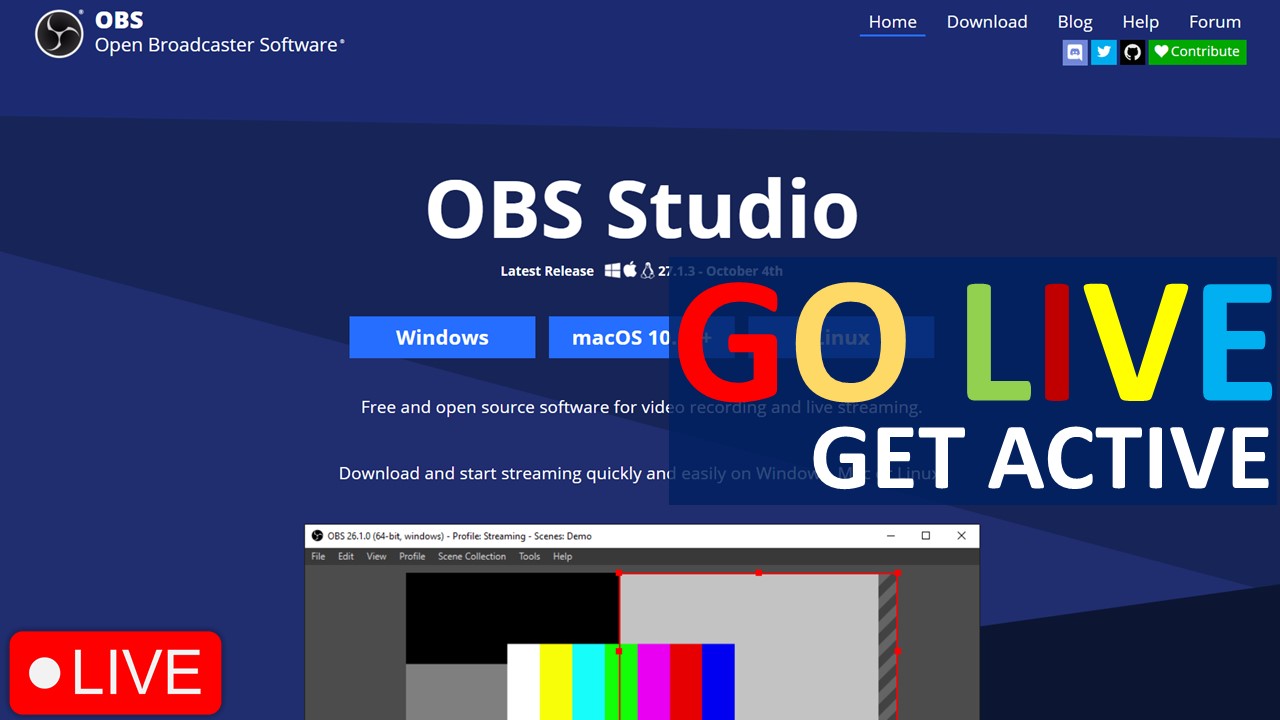Open the Help nav link
The image size is (1280, 720).
(1140, 22)
